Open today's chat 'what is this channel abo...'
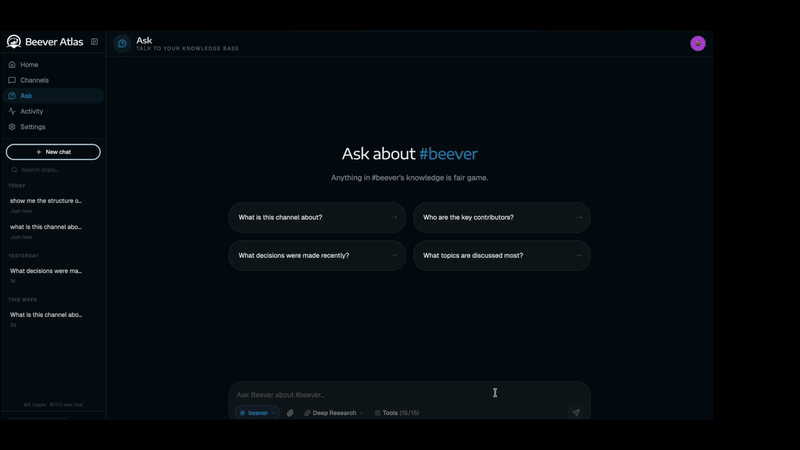This screenshot has height=450, width=800. click(53, 231)
